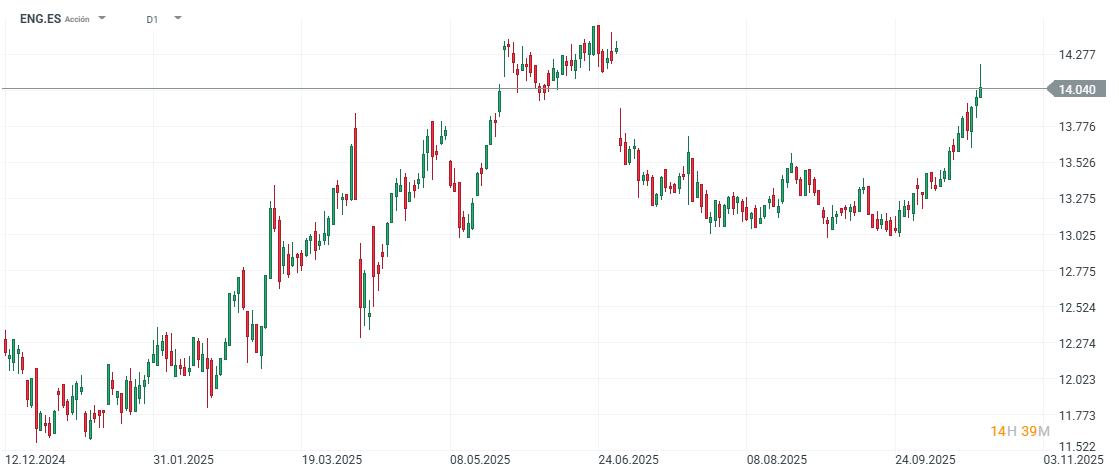The width and height of the screenshot is (1119, 476).
Task: Click the 31.01.2025 date on time axis
Action: pyautogui.click(x=183, y=460)
